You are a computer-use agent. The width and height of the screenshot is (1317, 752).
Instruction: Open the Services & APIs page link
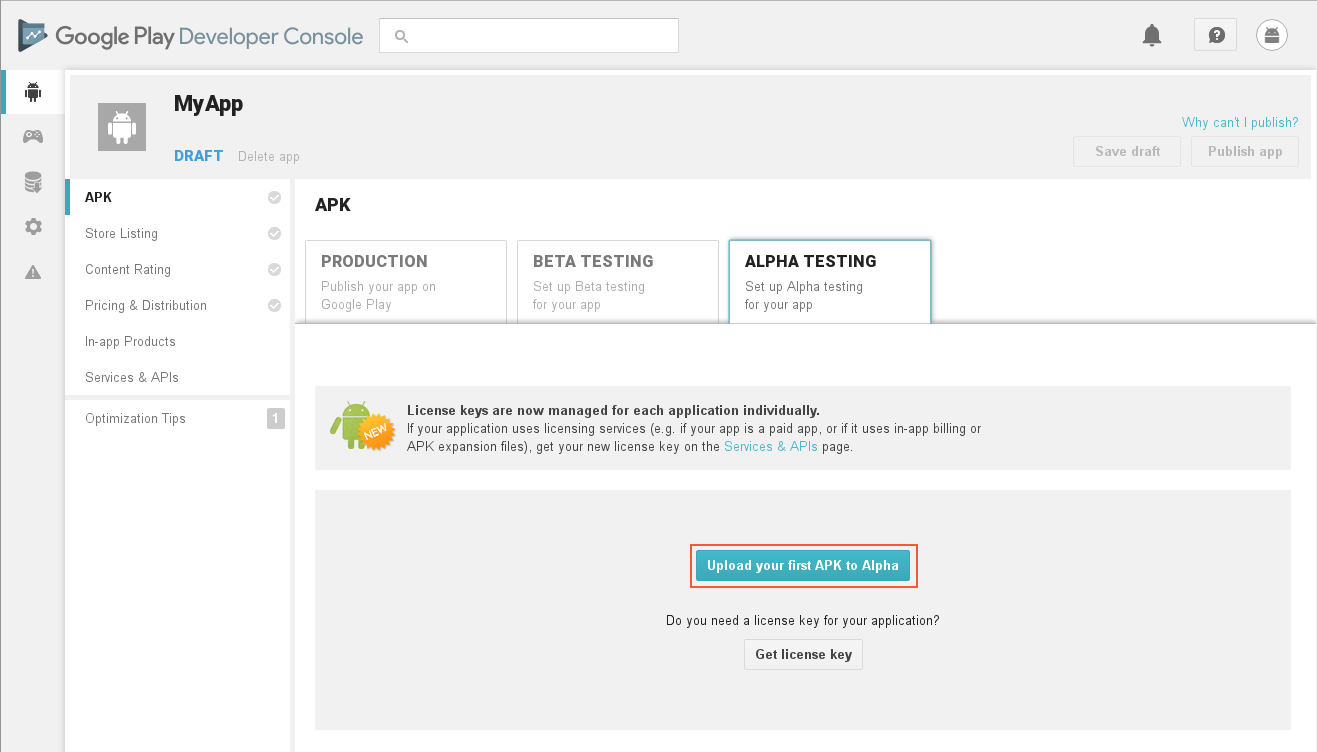pos(771,447)
